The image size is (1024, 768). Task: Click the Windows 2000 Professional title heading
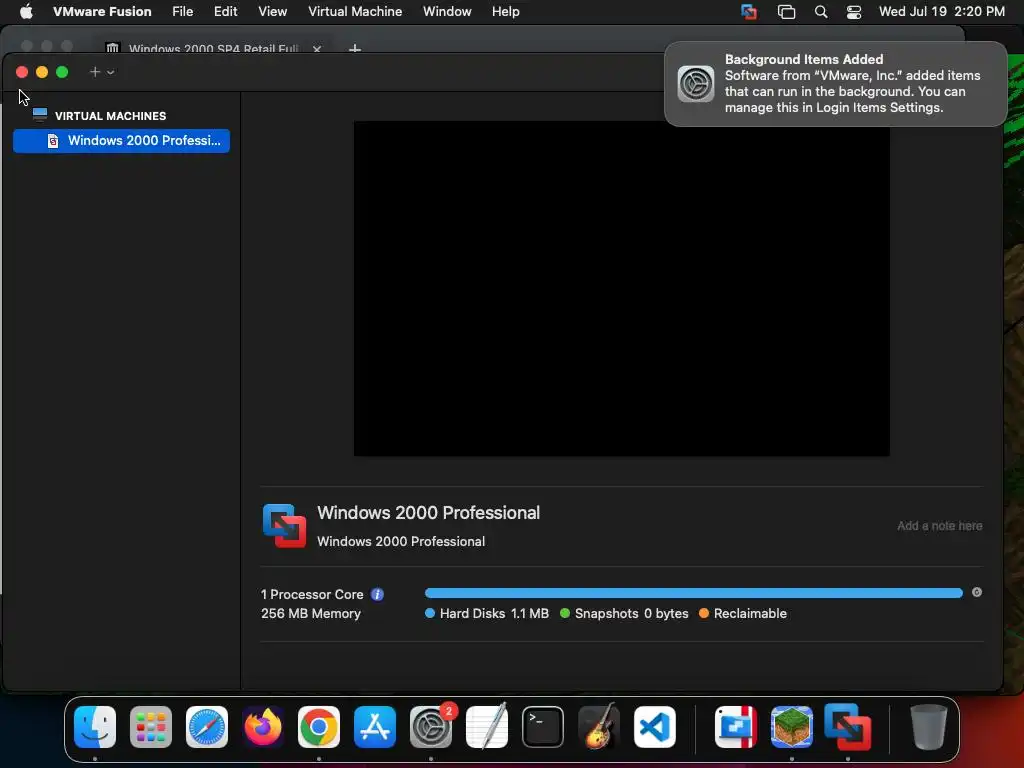(x=428, y=513)
